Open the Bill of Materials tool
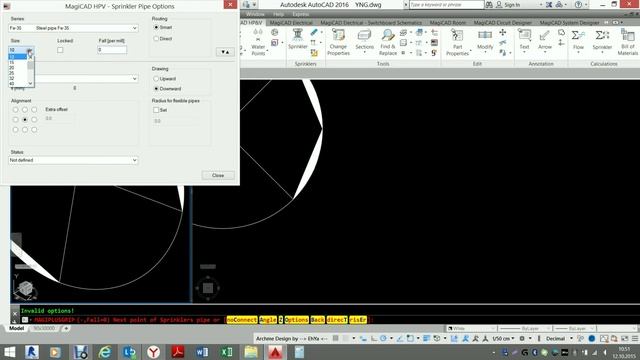 pyautogui.click(x=627, y=42)
